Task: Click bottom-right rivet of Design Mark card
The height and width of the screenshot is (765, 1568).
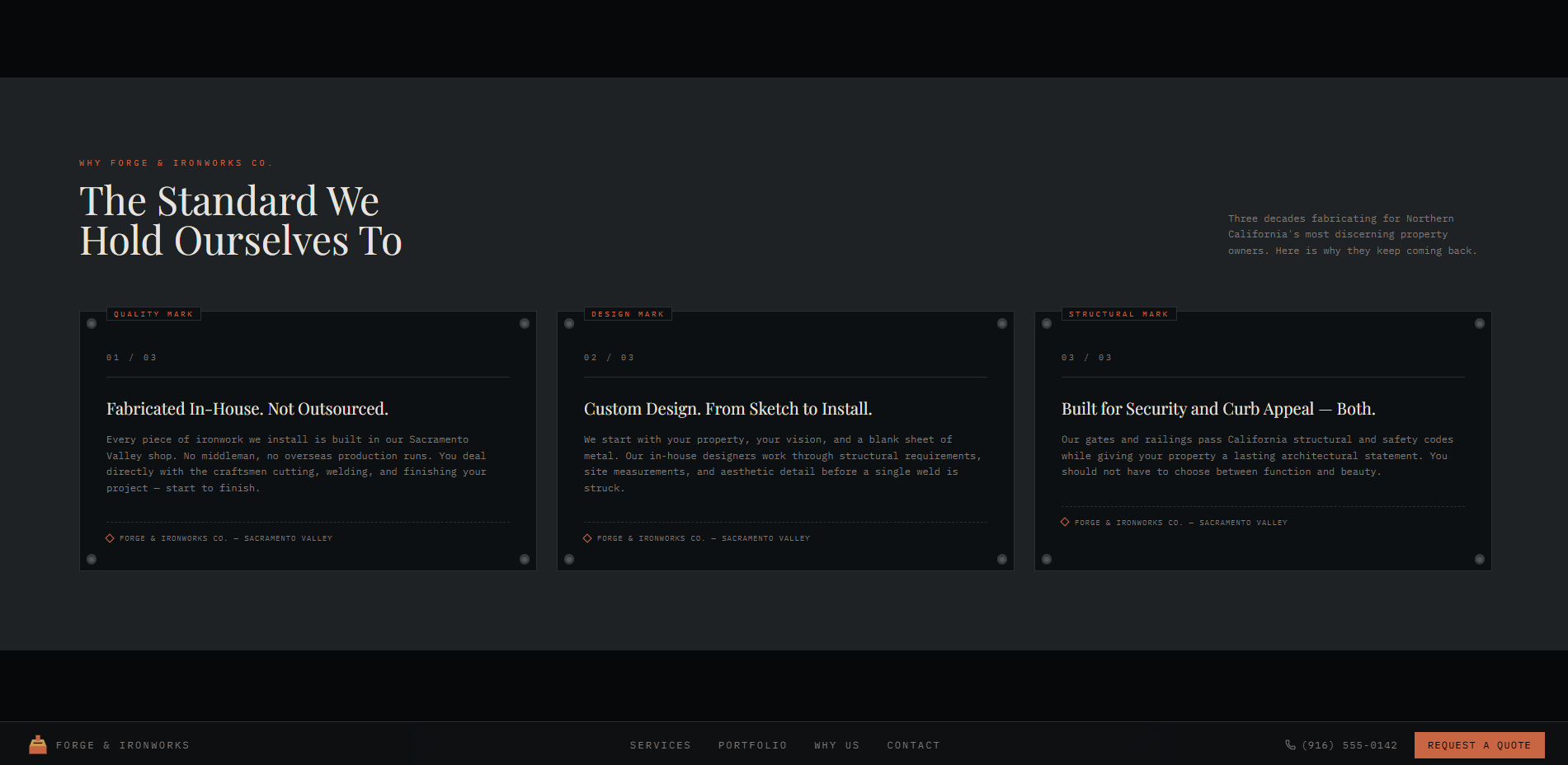Action: click(1002, 559)
